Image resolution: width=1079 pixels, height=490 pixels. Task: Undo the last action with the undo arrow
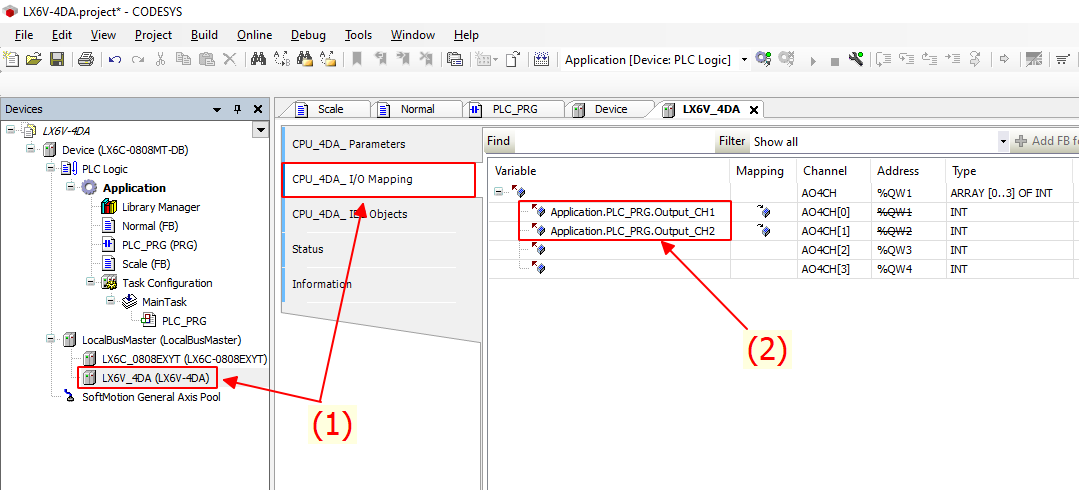[x=115, y=60]
